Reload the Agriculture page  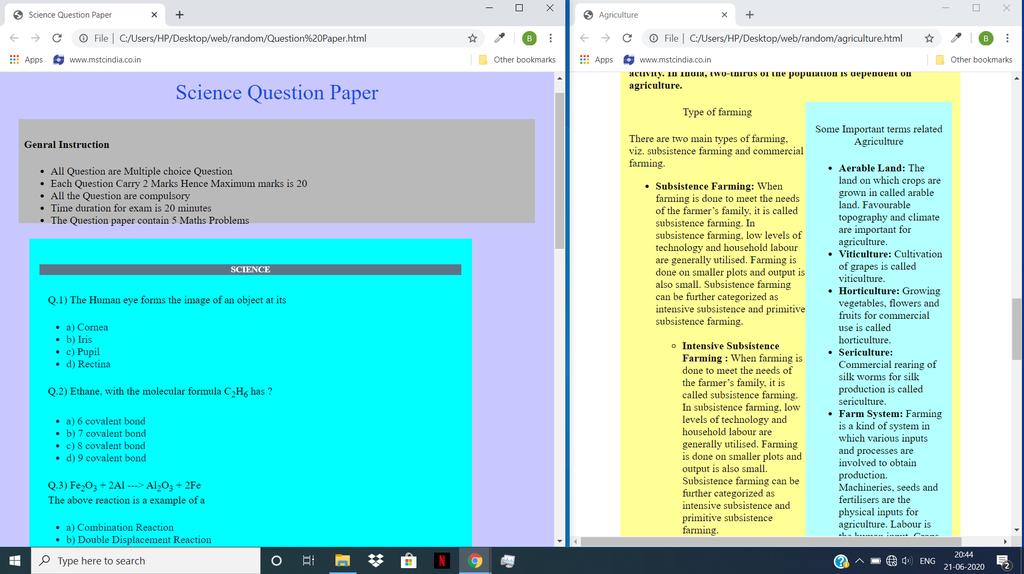[627, 39]
